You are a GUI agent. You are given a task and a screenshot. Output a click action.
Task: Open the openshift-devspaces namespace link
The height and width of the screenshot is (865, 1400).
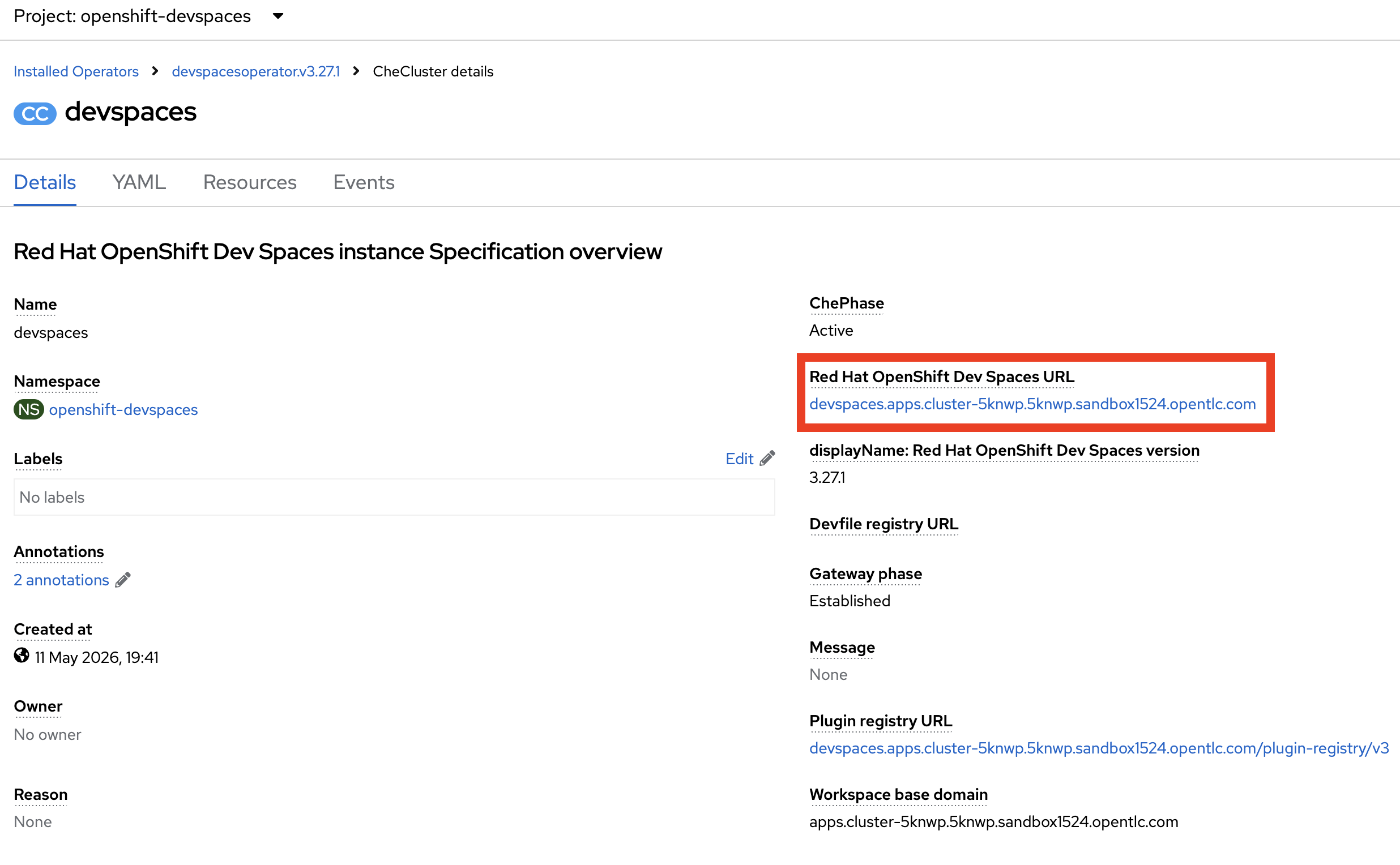click(x=123, y=410)
